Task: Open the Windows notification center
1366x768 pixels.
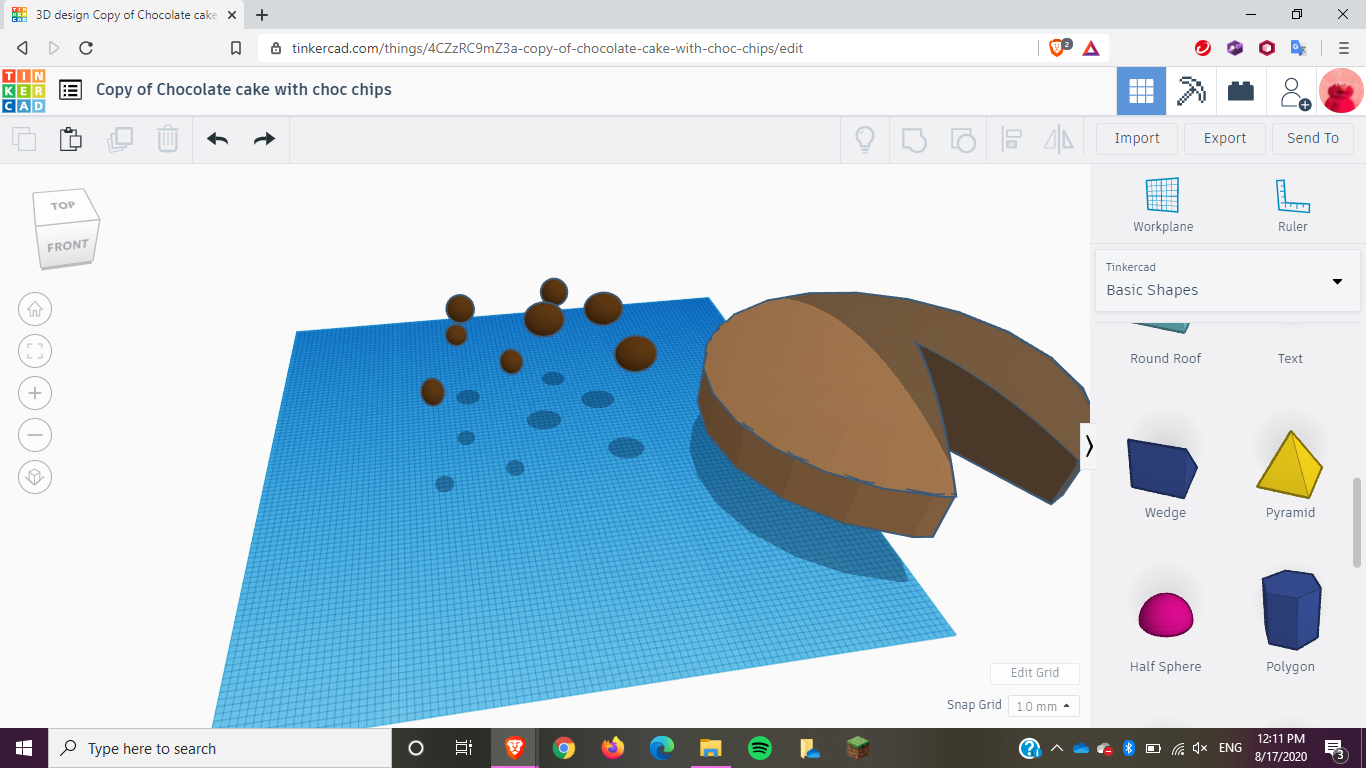Action: 1335,748
